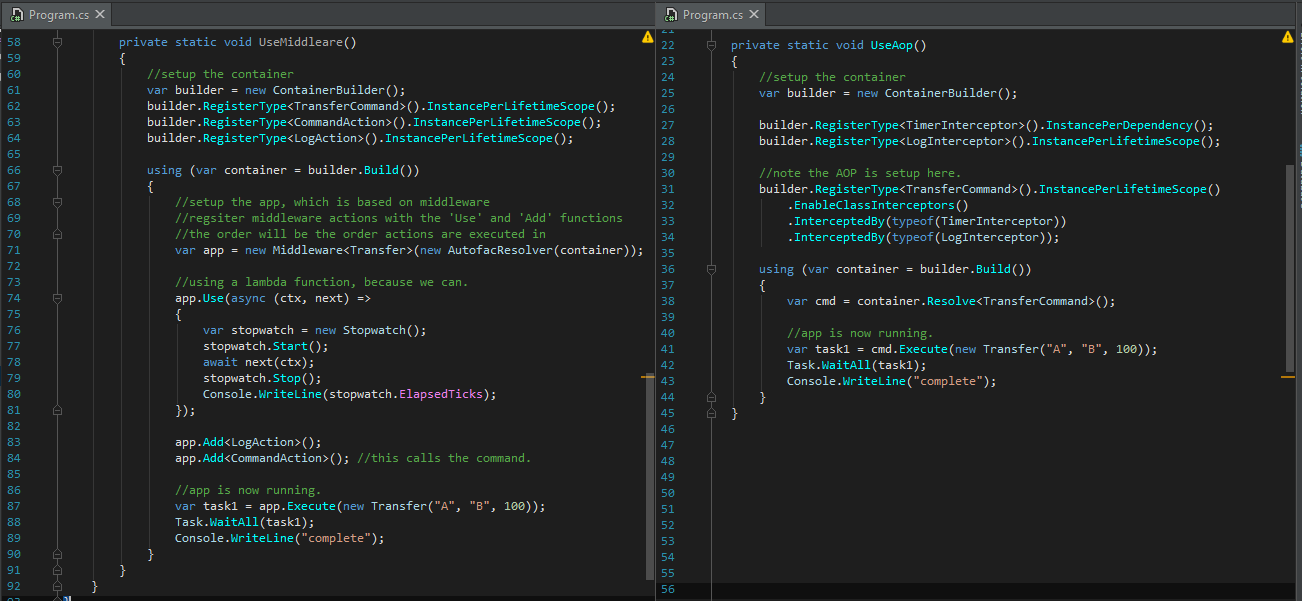1302x601 pixels.
Task: Click the ElapsedTicks property
Action: click(440, 395)
